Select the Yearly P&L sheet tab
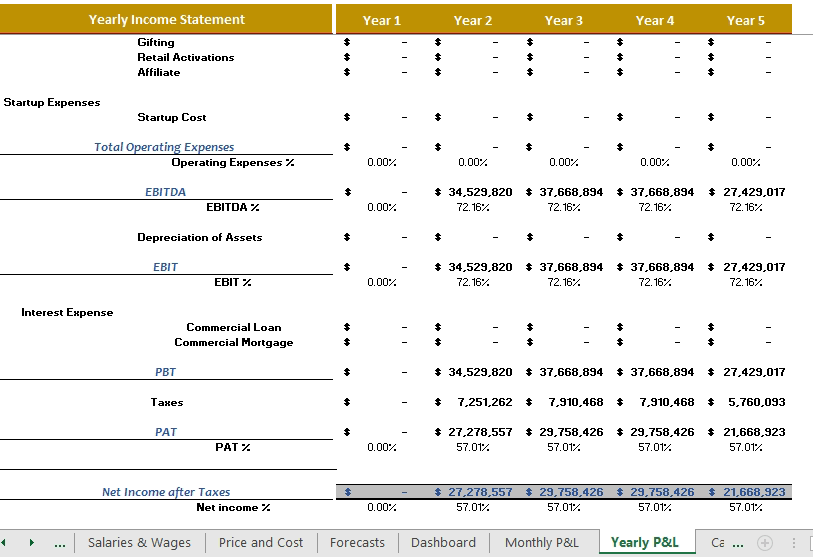Viewport: 813px width, 557px height. tap(644, 542)
